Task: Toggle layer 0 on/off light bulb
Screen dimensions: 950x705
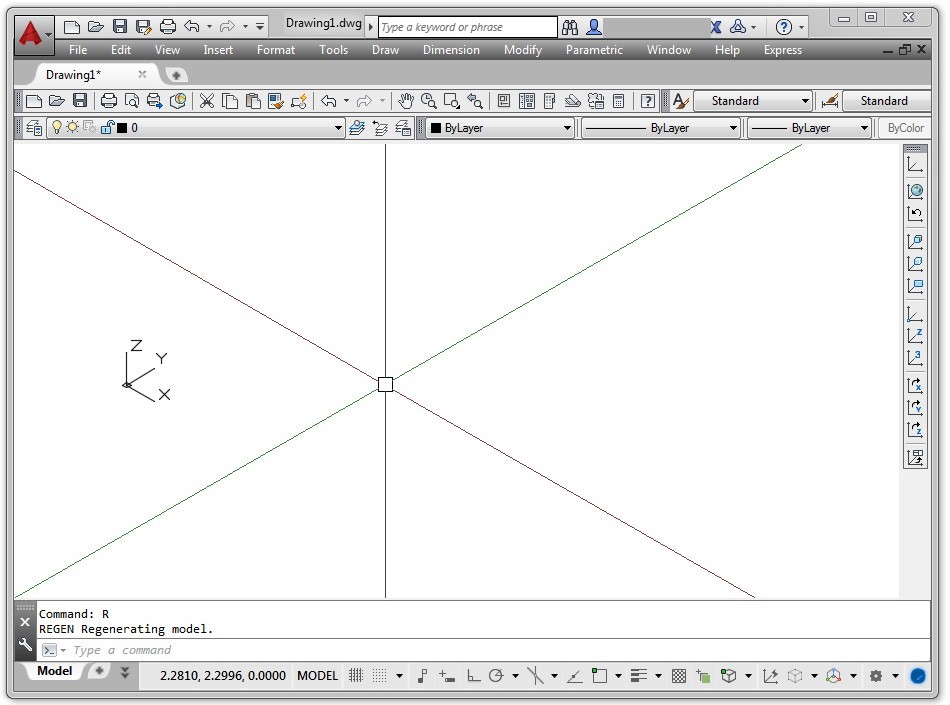Action: point(56,127)
